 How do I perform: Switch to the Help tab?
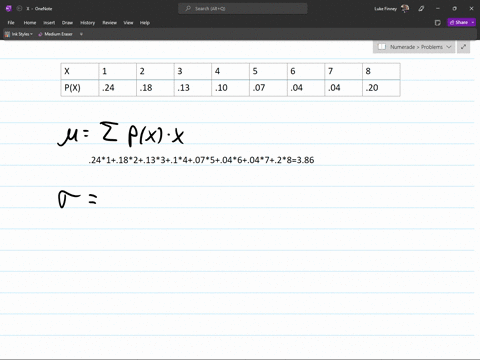coord(145,23)
